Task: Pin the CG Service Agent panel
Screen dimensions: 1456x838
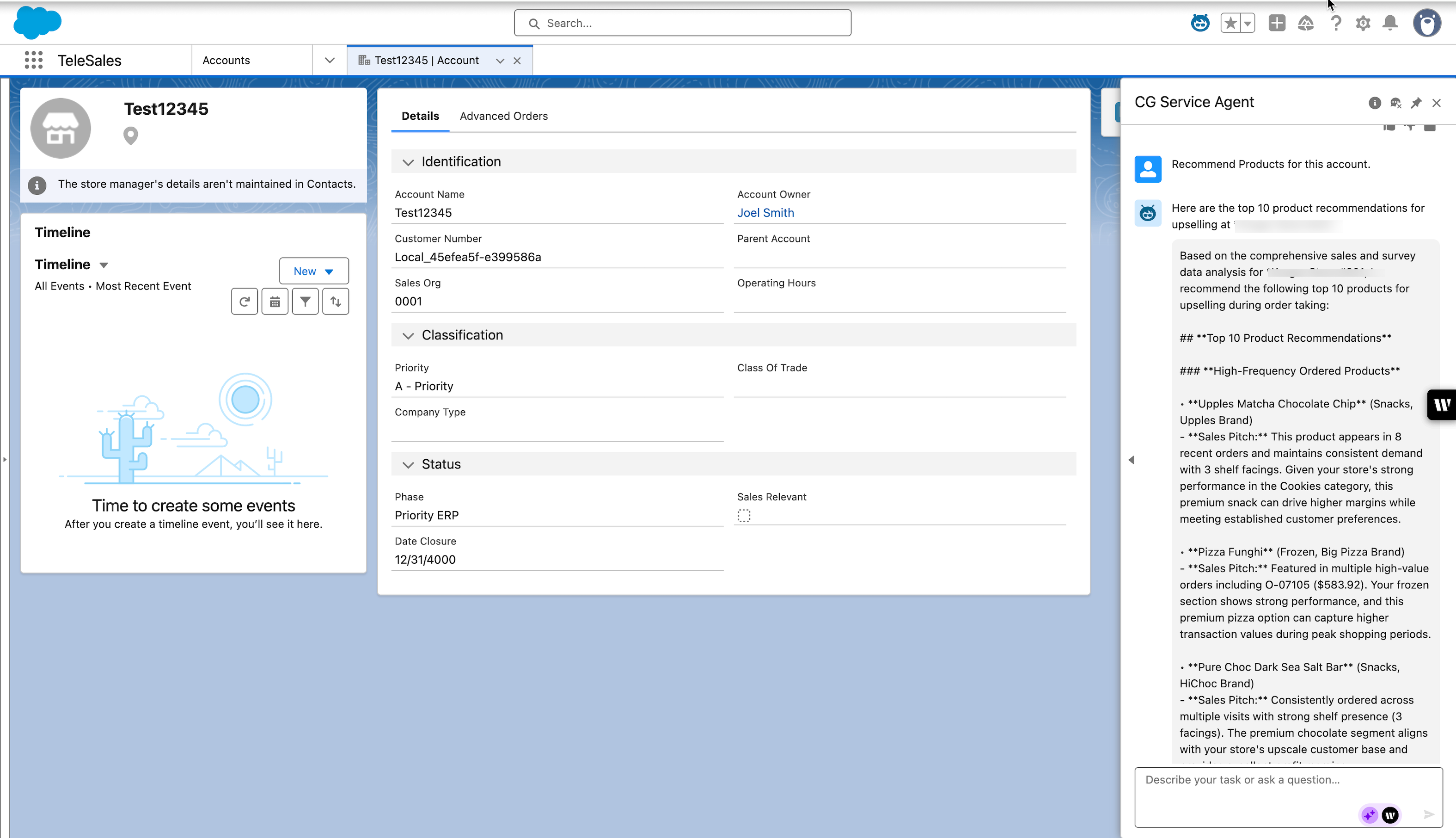Action: tap(1416, 103)
